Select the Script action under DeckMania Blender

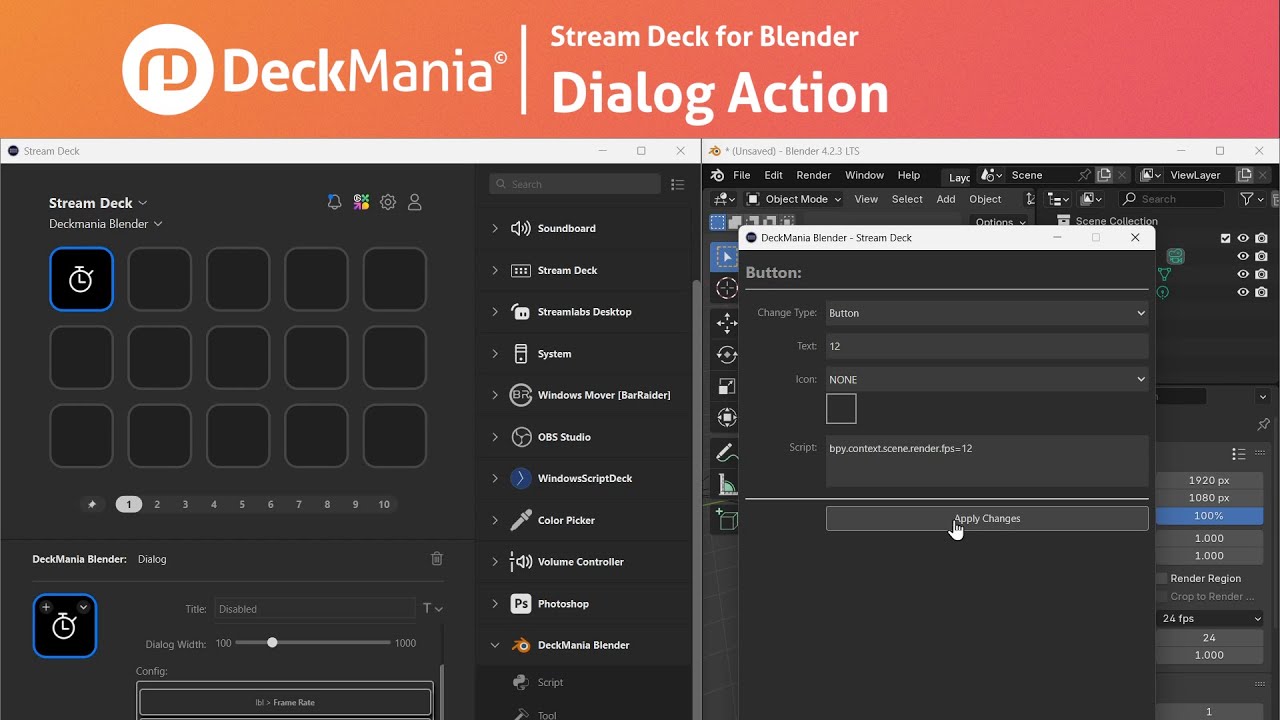[550, 682]
